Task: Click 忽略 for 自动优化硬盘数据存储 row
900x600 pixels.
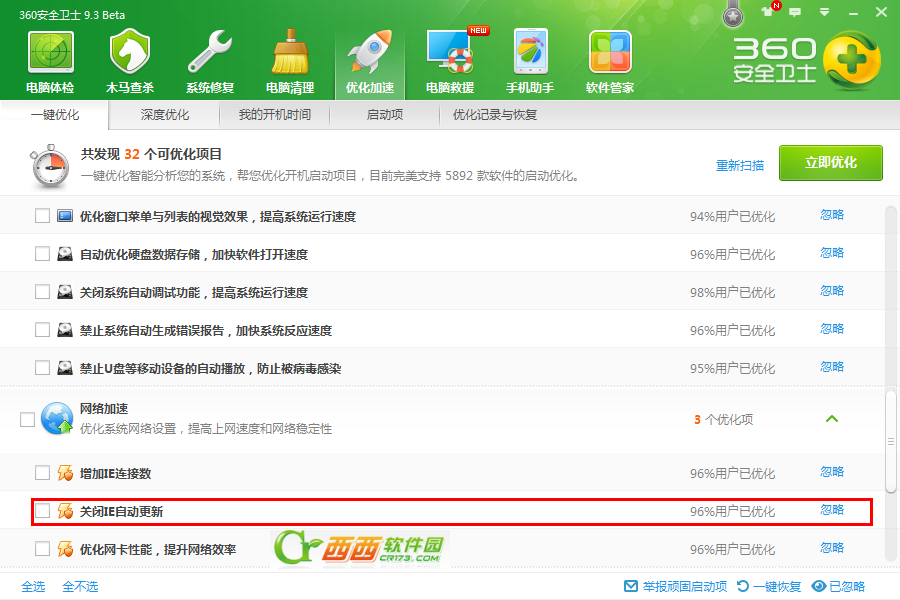Action: 832,253
